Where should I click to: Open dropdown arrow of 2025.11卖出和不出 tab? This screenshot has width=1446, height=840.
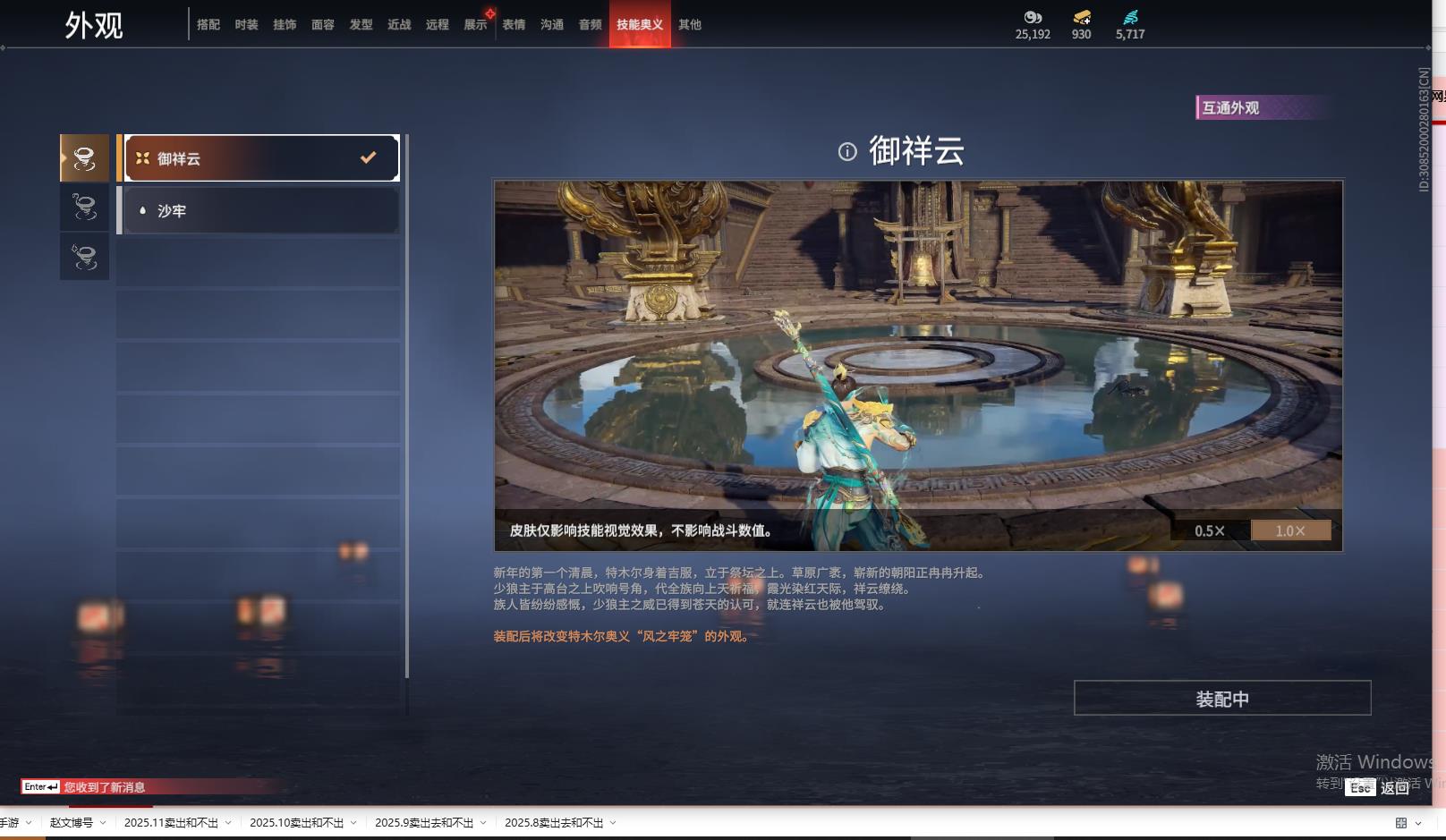pos(228,823)
